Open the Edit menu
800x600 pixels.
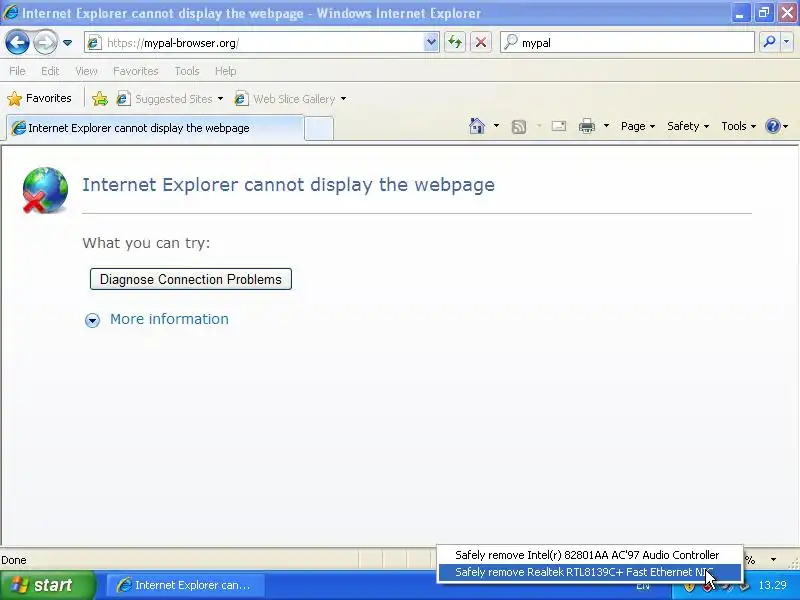click(50, 71)
